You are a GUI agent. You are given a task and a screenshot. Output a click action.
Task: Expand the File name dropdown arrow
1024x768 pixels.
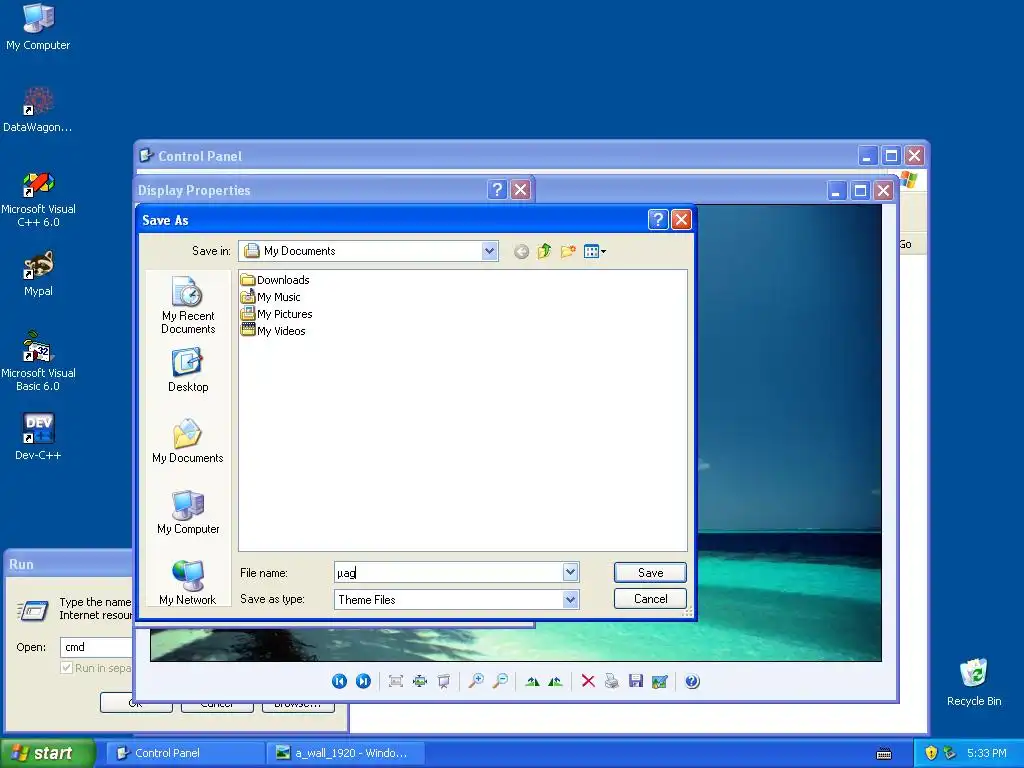click(x=570, y=572)
